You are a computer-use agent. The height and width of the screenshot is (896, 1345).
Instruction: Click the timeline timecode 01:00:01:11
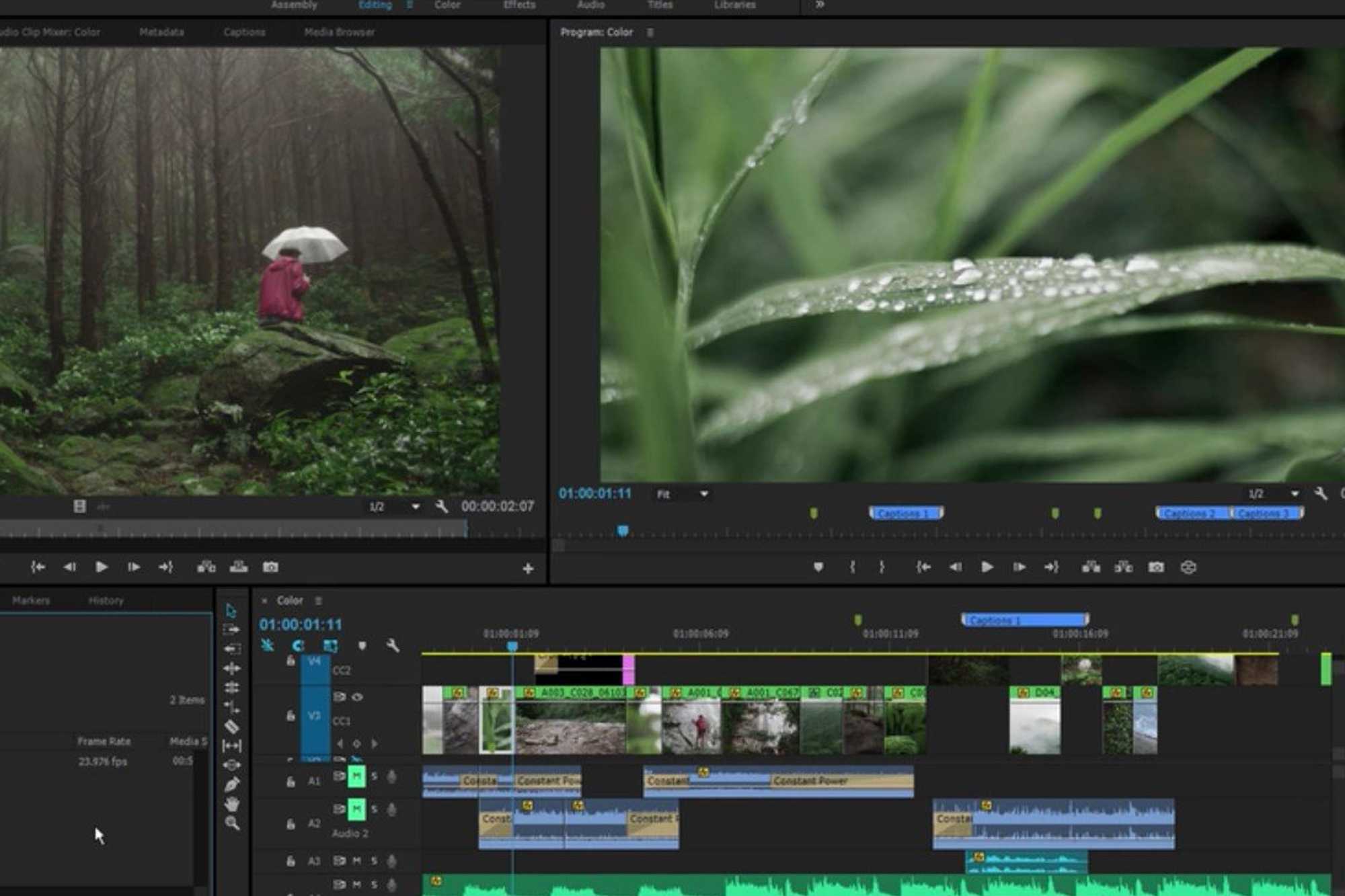coord(301,624)
